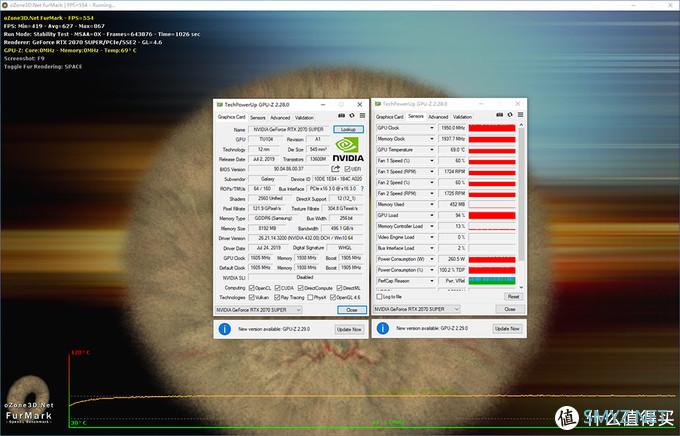Image resolution: width=680 pixels, height=436 pixels.
Task: Toggle the OpenGL 4.6 checkbox
Action: (333, 297)
